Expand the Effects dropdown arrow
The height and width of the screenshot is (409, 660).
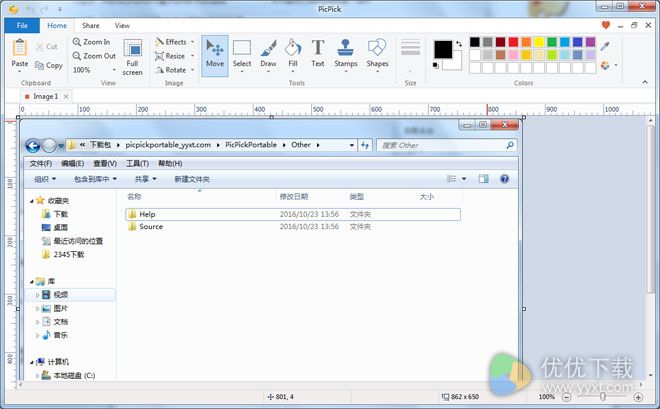pos(192,42)
